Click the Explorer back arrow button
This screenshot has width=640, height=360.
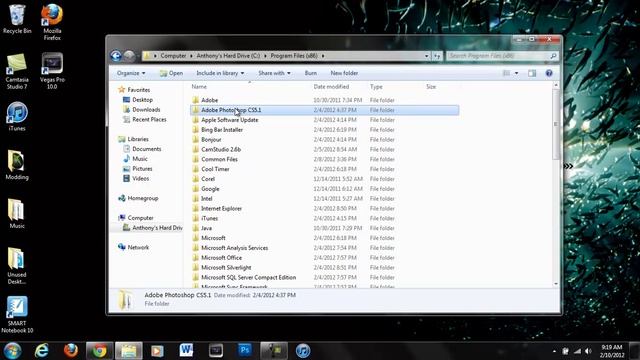[x=116, y=56]
